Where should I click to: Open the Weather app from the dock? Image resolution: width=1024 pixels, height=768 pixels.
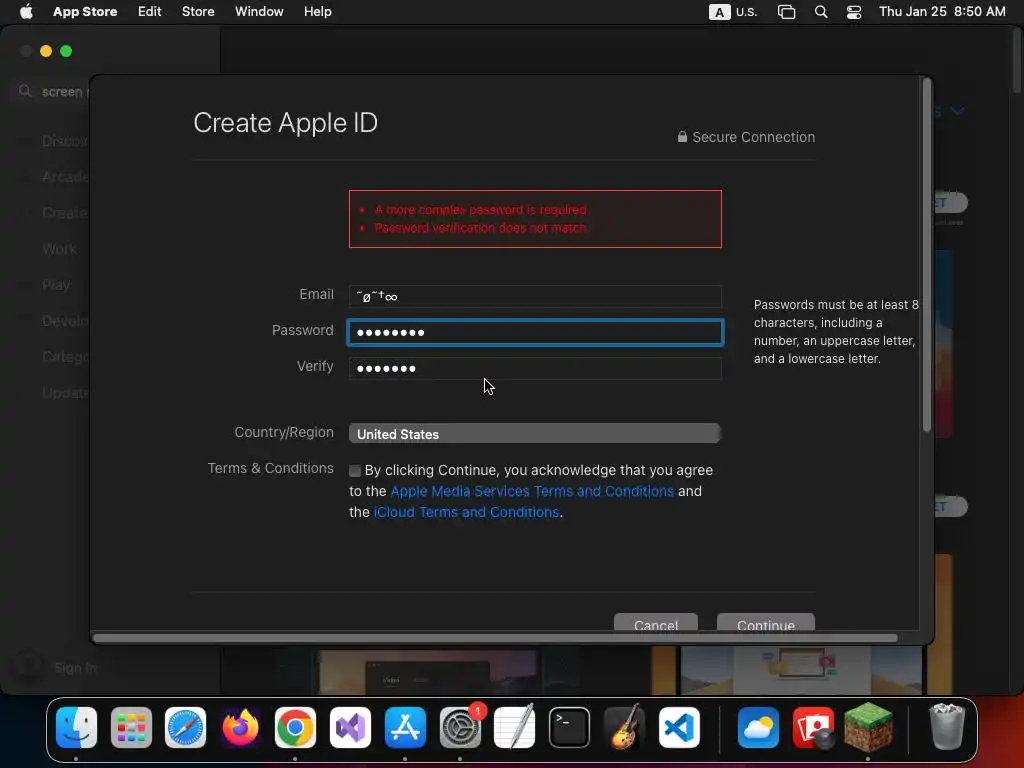758,727
